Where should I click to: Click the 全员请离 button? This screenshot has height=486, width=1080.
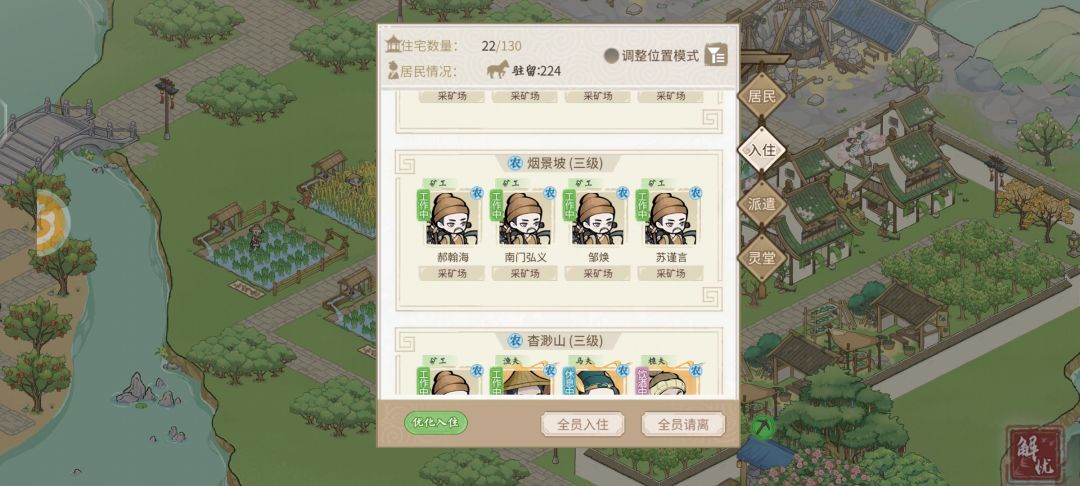pyautogui.click(x=683, y=424)
